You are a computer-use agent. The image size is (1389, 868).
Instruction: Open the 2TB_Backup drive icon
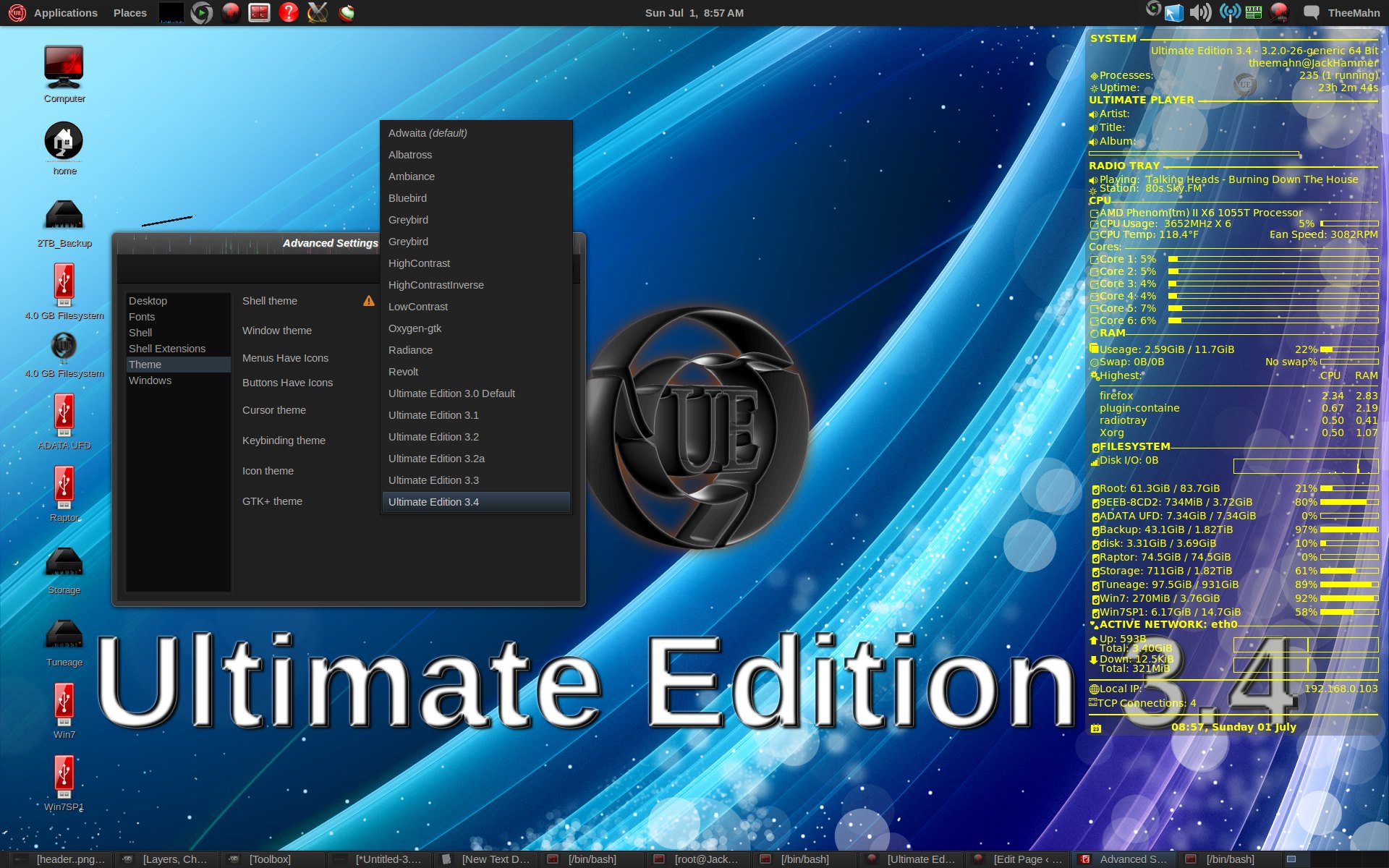coord(64,216)
